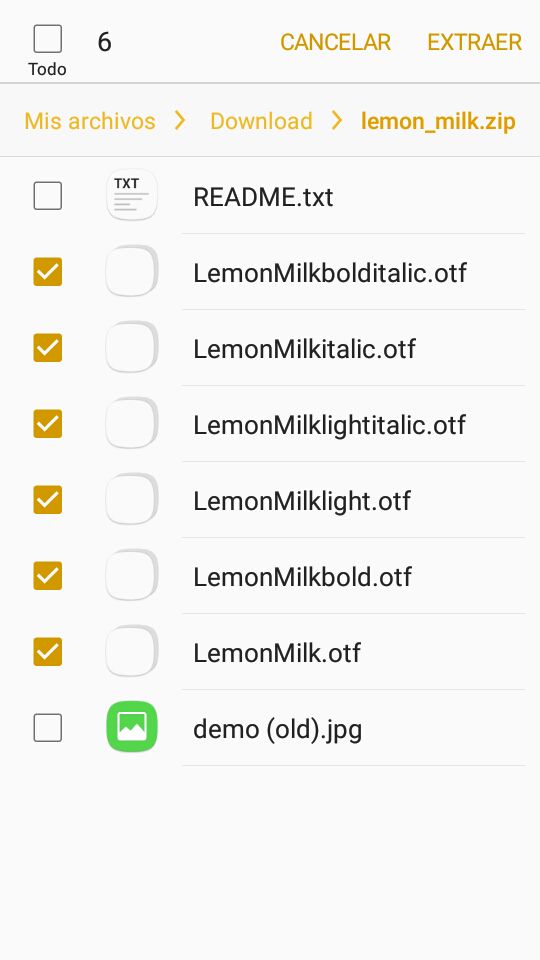Go to Mis archivos breadcrumb
Image resolution: width=540 pixels, height=960 pixels.
tap(89, 121)
